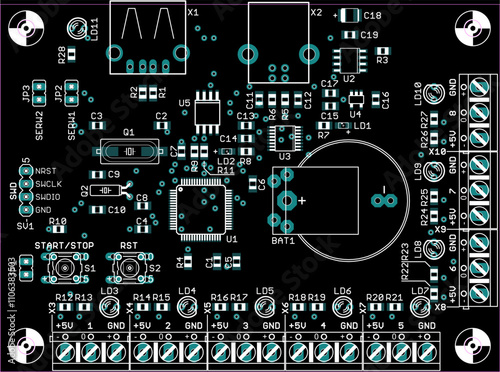The image size is (500, 372).
Task: Click the JP2 jumper footprint
Action: 71,93
